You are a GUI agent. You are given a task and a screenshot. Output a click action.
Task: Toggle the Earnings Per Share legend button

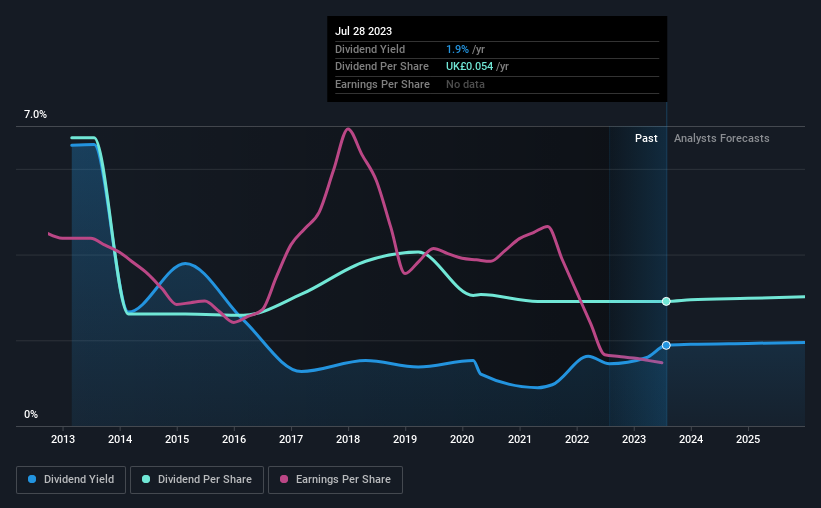[x=335, y=480]
